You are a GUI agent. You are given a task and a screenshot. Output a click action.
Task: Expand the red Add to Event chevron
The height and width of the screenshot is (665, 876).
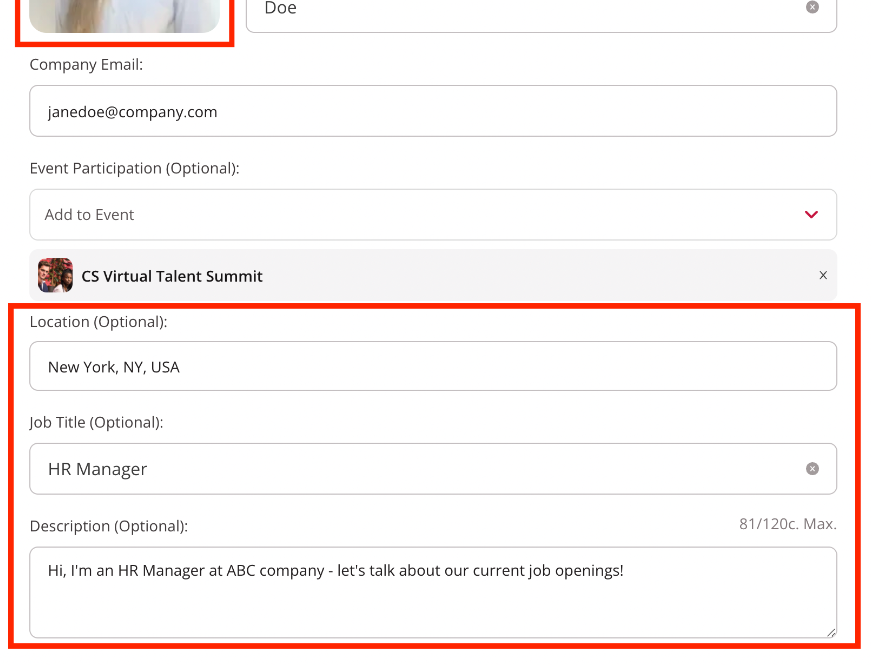pos(811,215)
